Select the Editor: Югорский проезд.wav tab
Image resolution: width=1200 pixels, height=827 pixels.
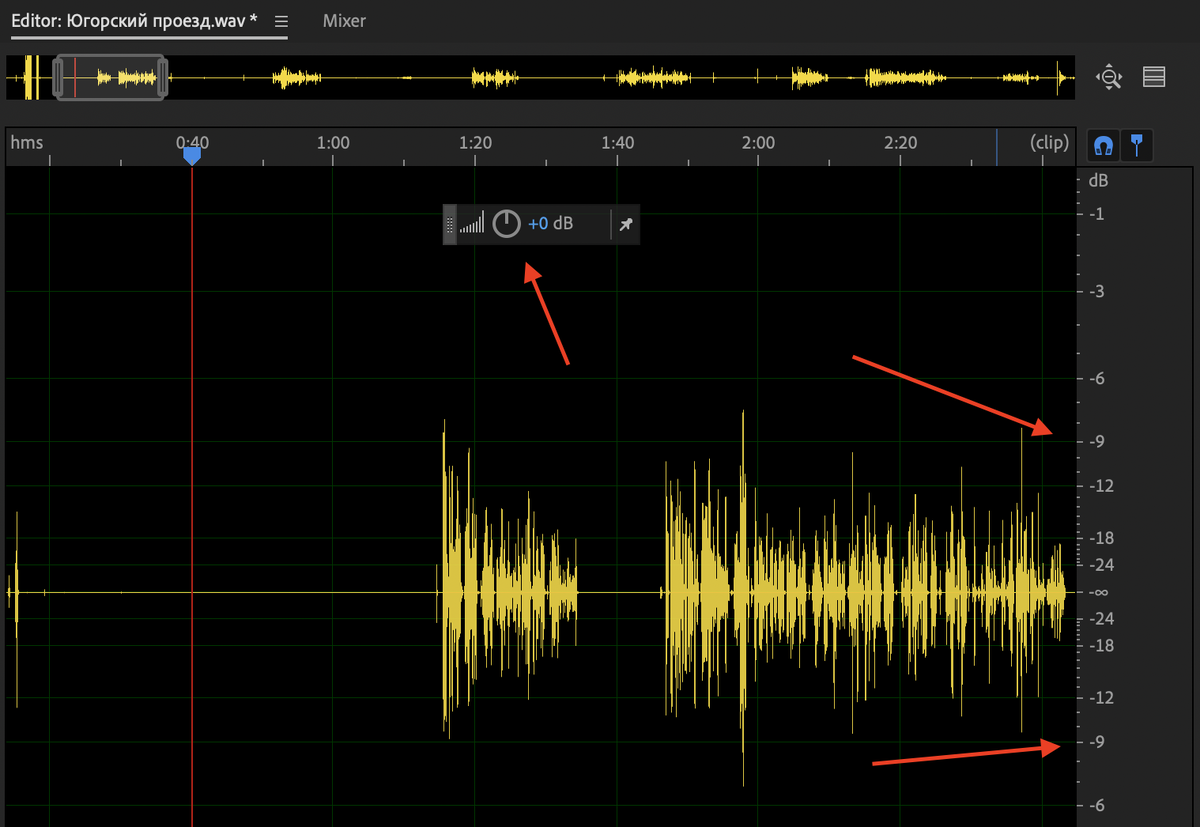tap(134, 21)
